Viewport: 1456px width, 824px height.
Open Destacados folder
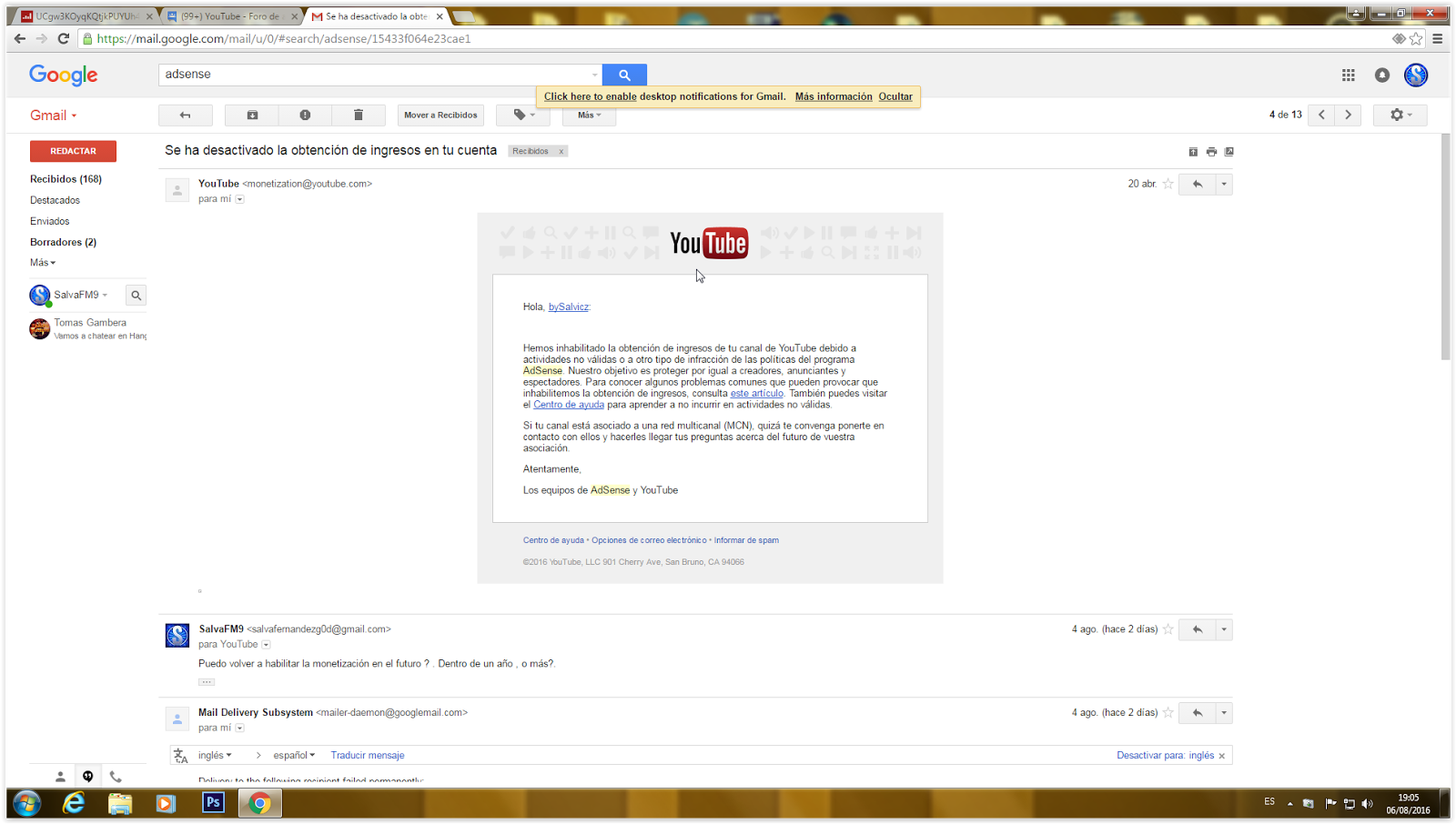(x=55, y=200)
